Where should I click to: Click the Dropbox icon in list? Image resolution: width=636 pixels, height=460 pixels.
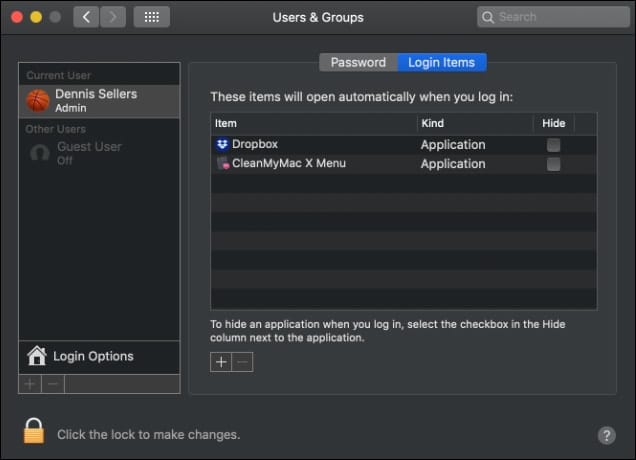[223, 145]
